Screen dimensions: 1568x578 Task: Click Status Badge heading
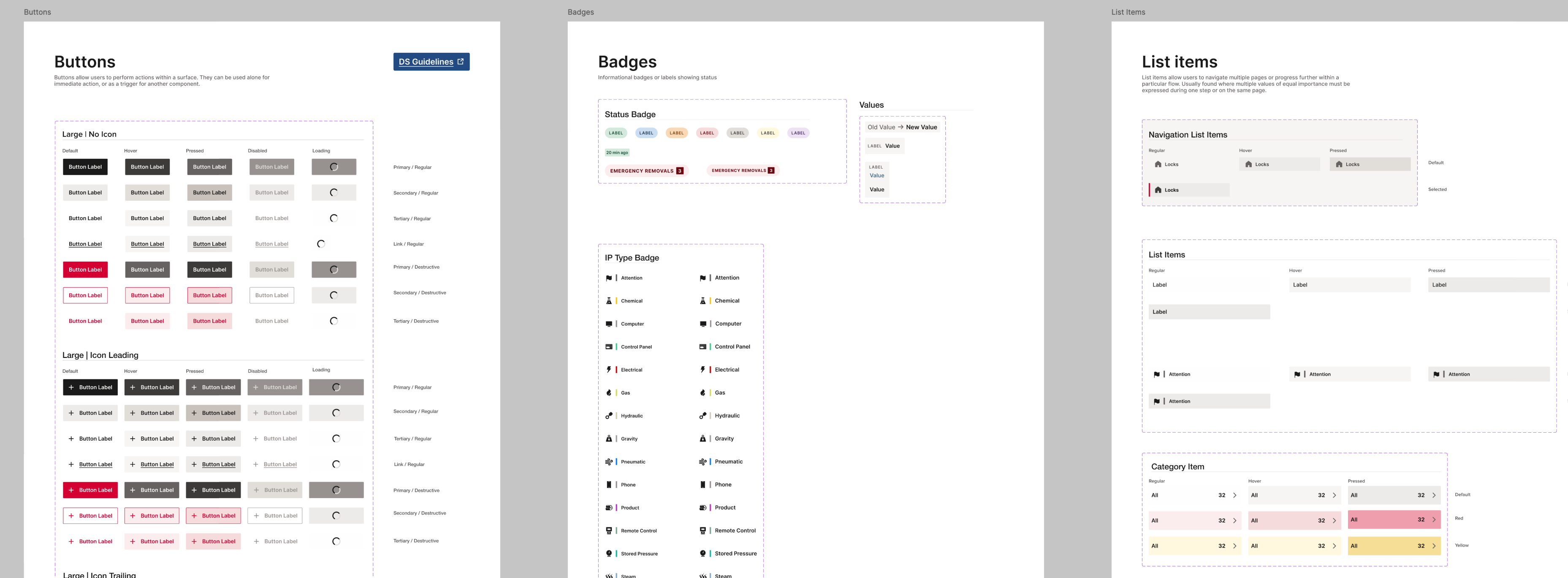(630, 115)
